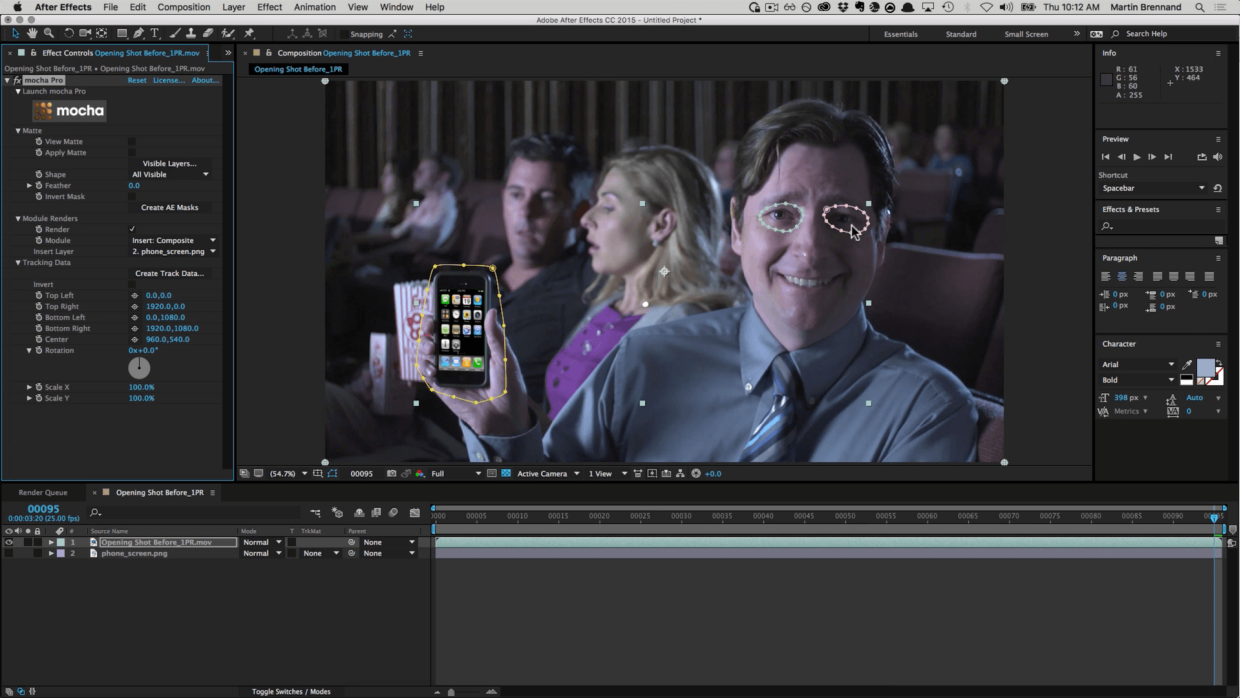Screen dimensions: 1240x698
Task: Switch to the Render Queue tab
Action: (43, 492)
